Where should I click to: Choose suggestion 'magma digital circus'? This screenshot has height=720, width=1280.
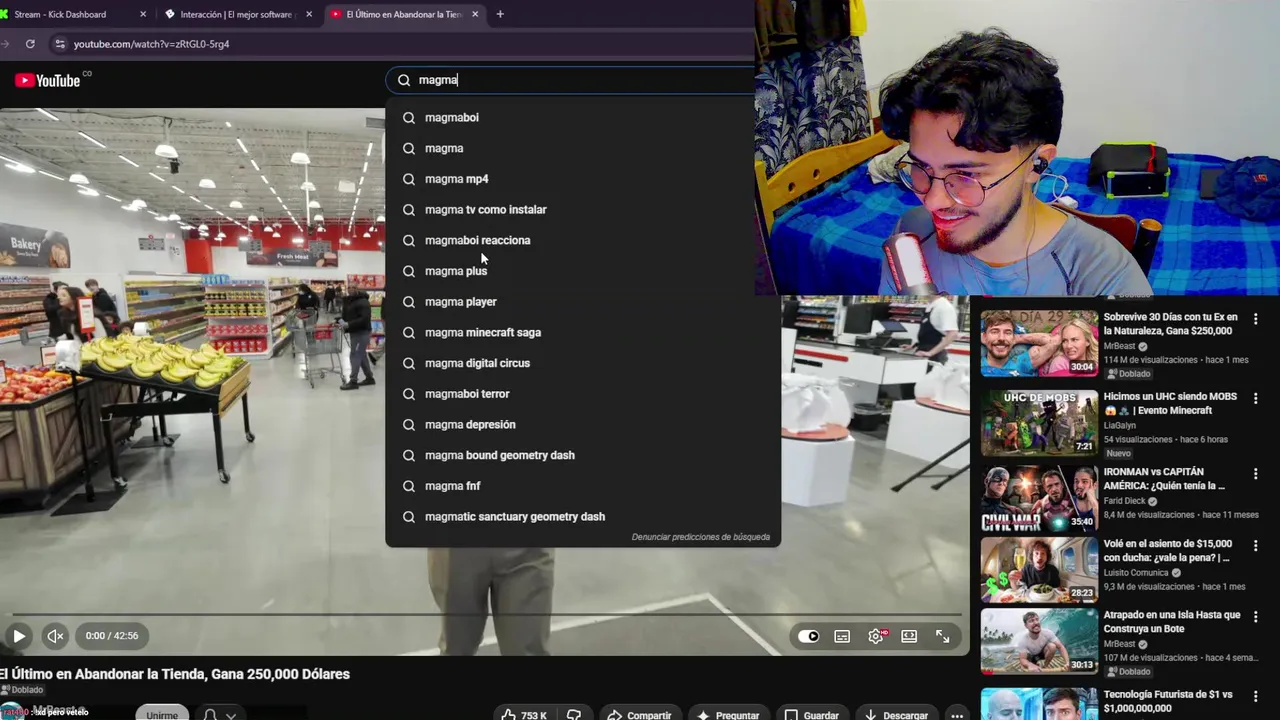click(583, 363)
